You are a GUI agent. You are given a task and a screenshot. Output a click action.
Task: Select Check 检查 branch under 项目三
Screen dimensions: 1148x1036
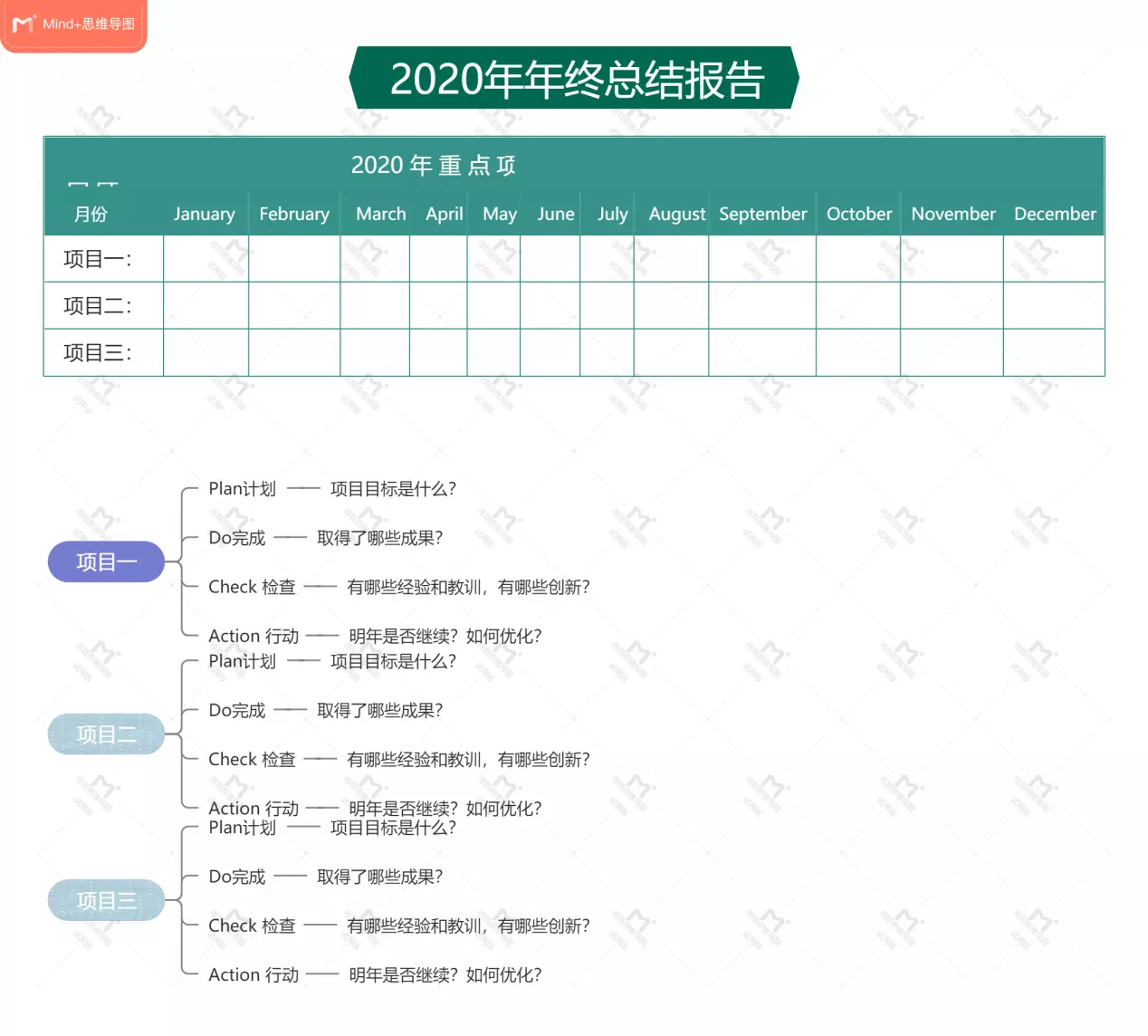click(x=252, y=926)
